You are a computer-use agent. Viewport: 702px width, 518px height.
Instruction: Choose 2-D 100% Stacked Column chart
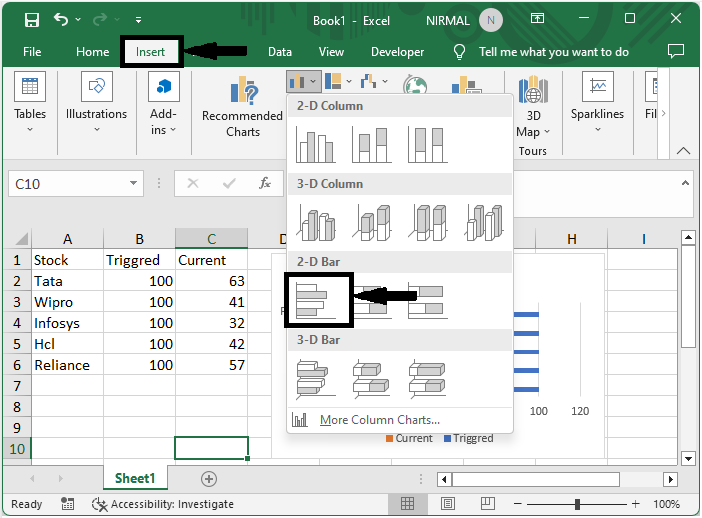428,145
